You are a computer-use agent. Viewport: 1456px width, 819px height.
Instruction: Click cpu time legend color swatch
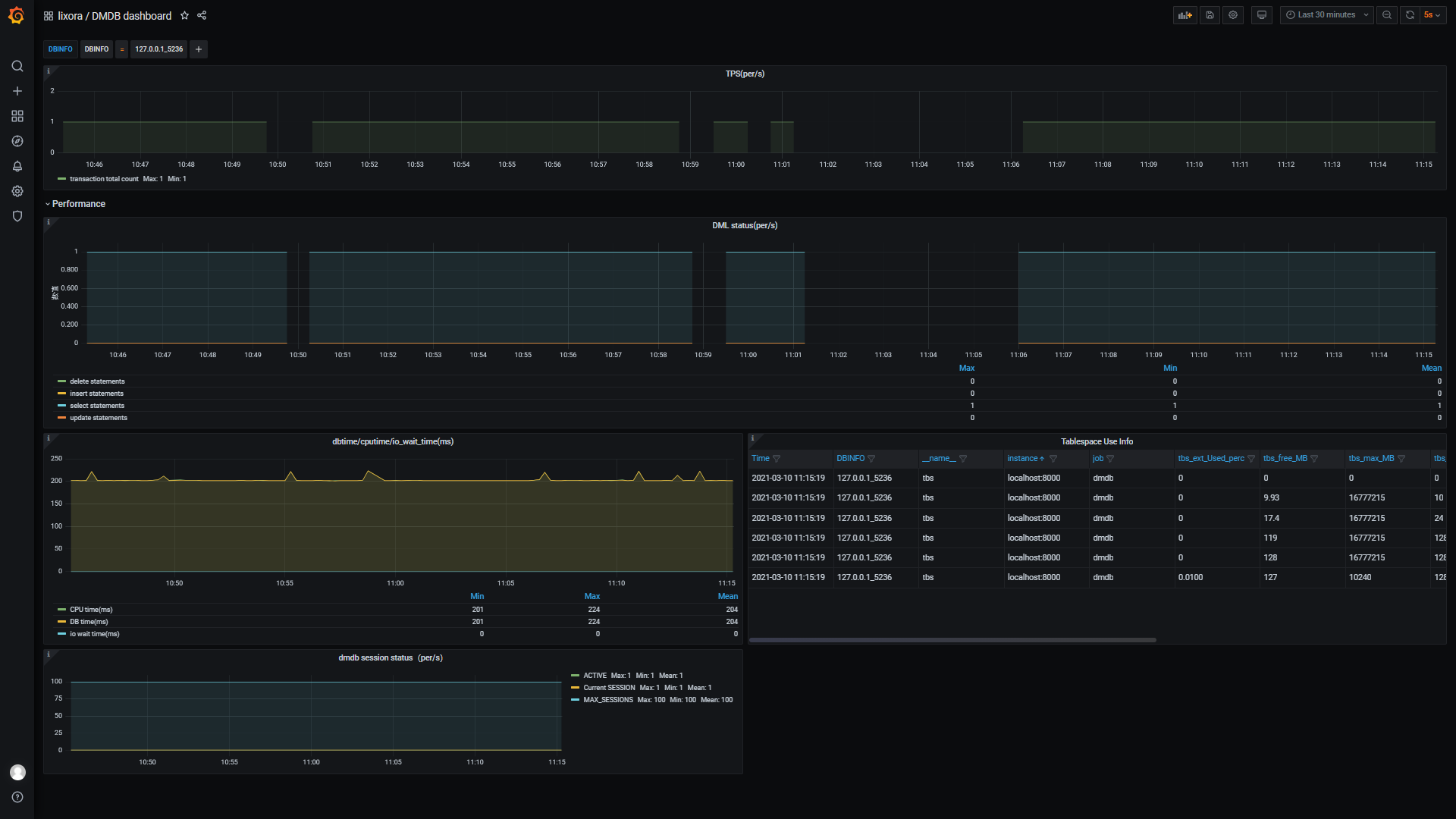click(61, 610)
